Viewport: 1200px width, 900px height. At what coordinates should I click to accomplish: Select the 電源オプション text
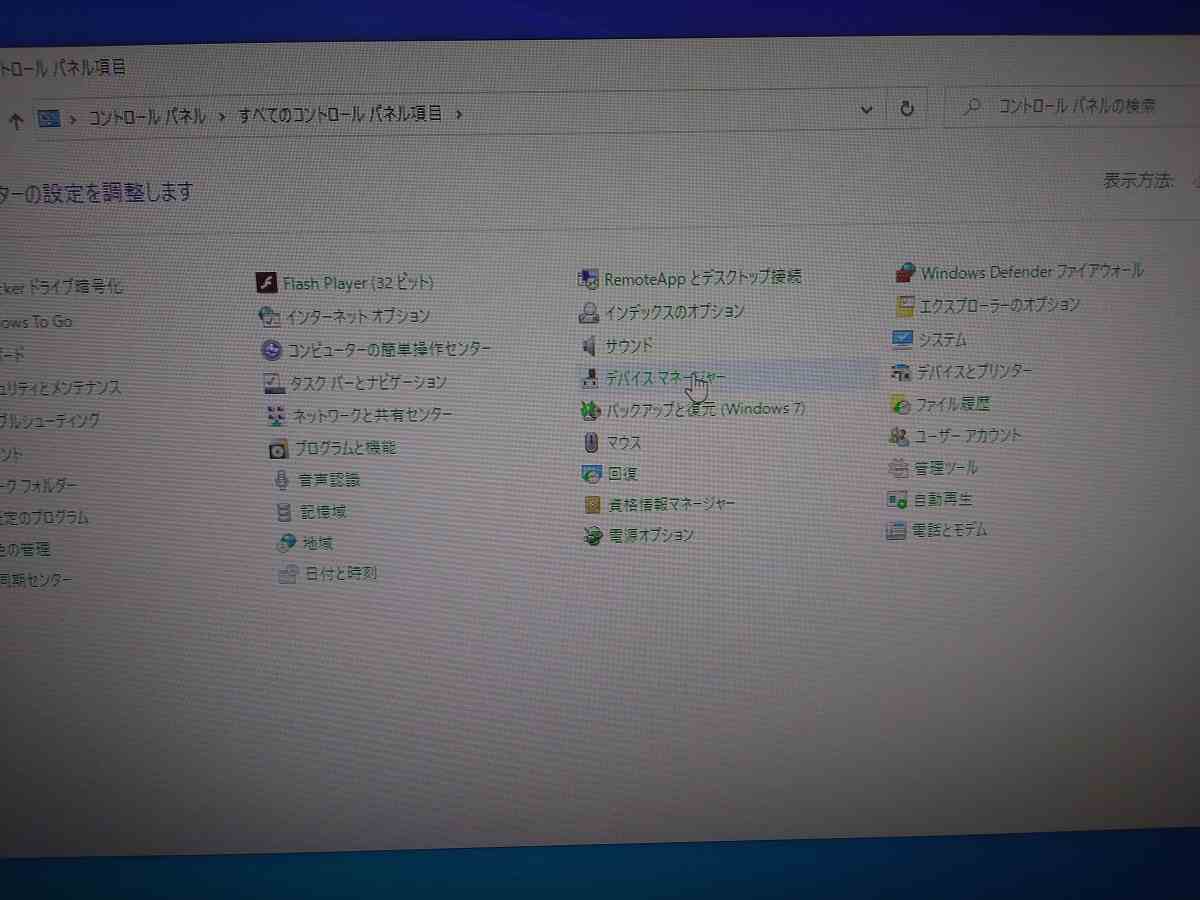click(x=651, y=535)
